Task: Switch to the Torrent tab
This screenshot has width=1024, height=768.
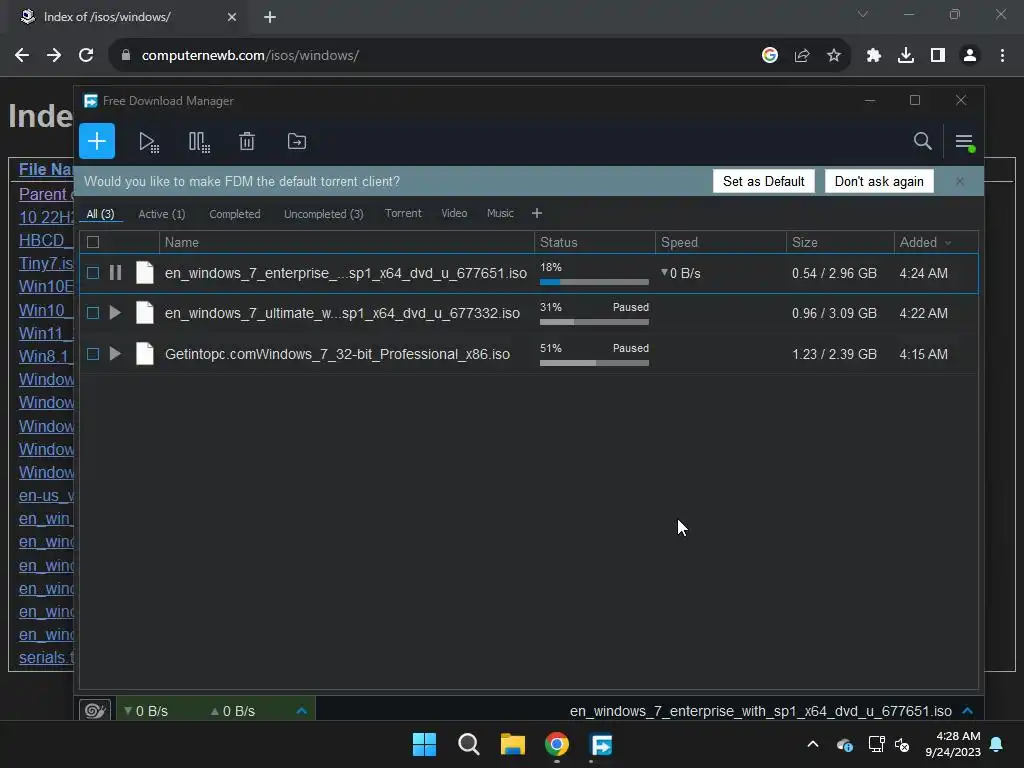Action: click(x=403, y=214)
